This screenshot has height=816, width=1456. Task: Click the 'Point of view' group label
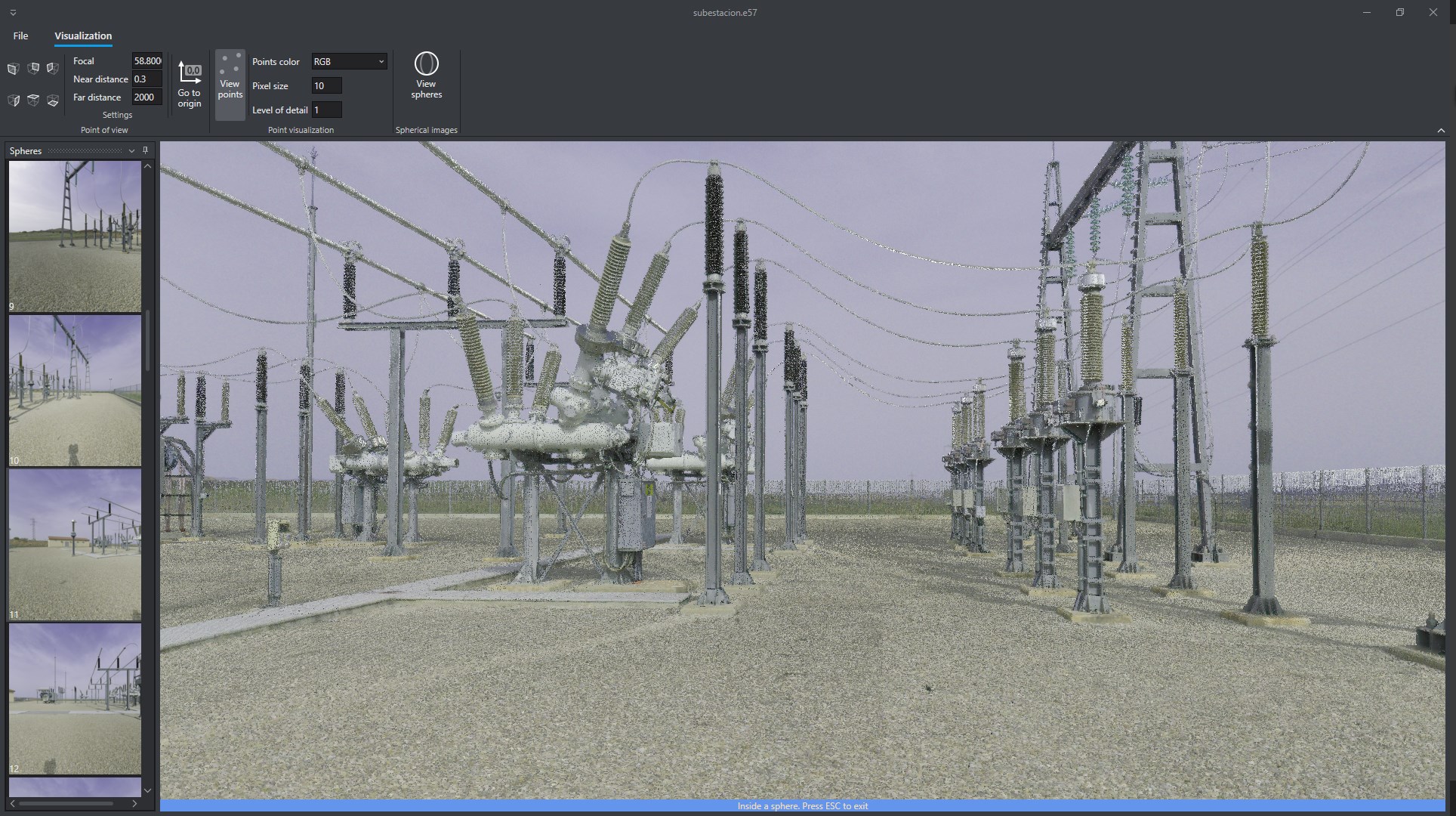point(104,130)
